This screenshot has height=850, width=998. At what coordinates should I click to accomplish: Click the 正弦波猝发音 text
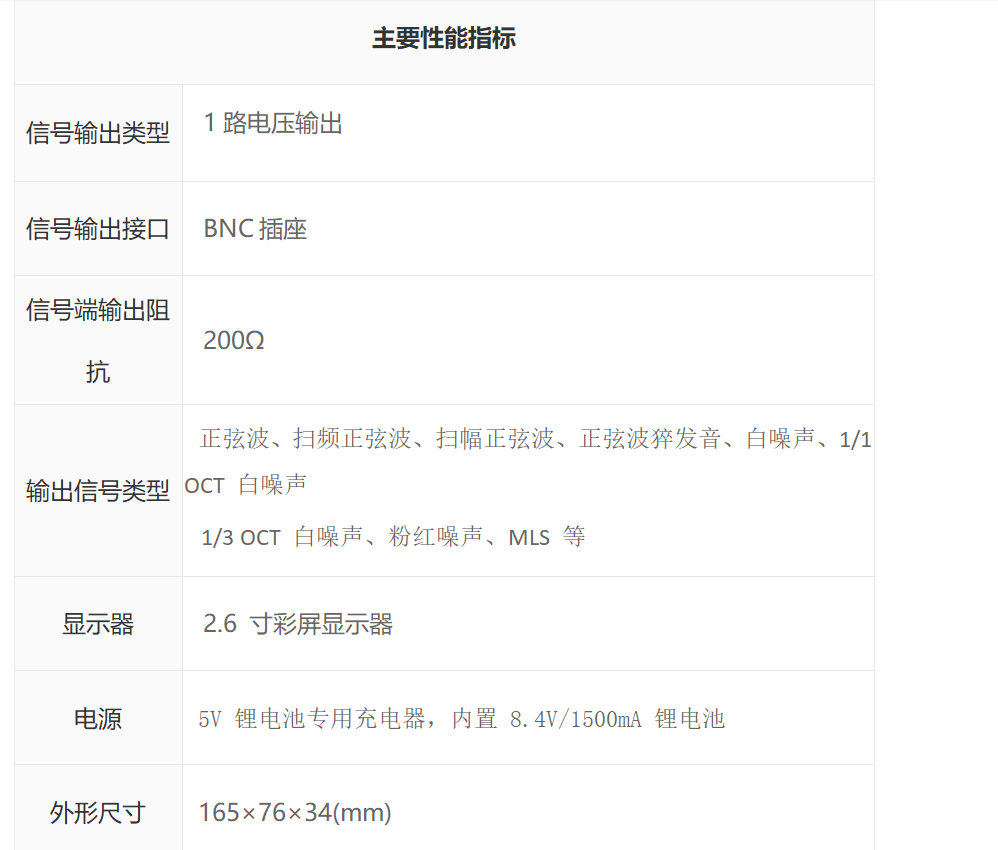click(650, 439)
